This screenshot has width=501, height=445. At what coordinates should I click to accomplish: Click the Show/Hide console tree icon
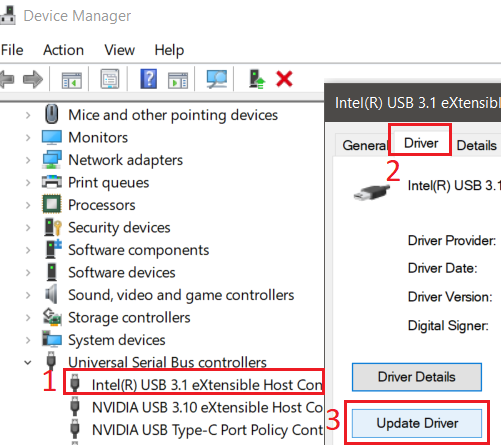pyautogui.click(x=72, y=80)
